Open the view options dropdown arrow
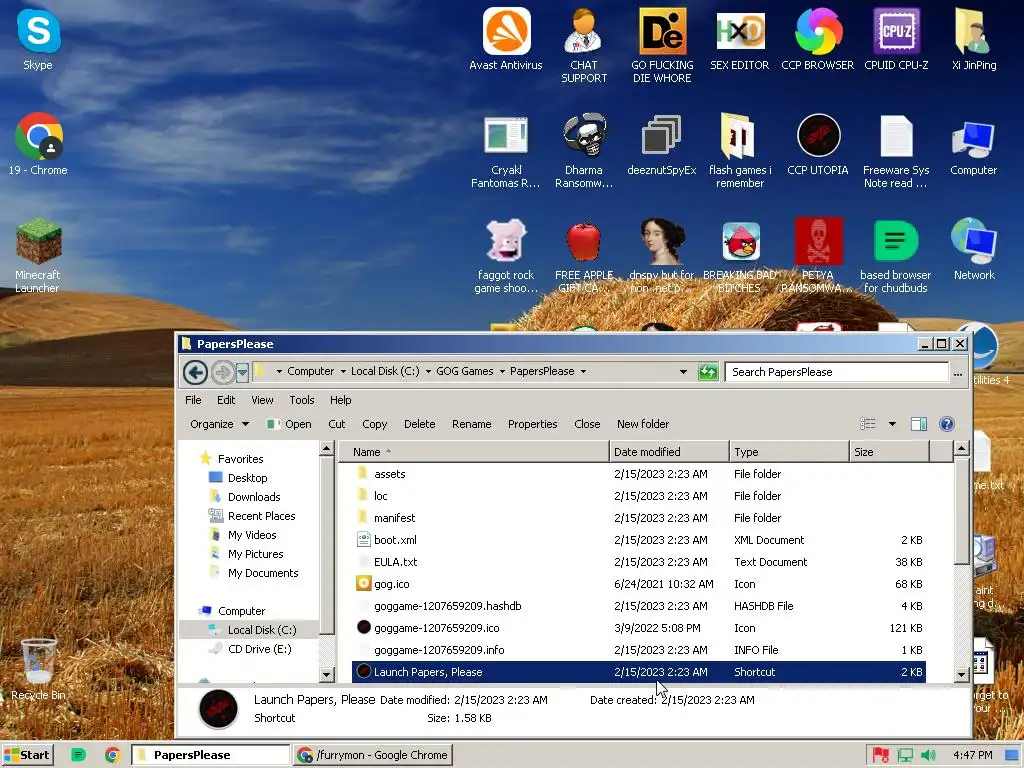The height and width of the screenshot is (768, 1024). [x=892, y=424]
